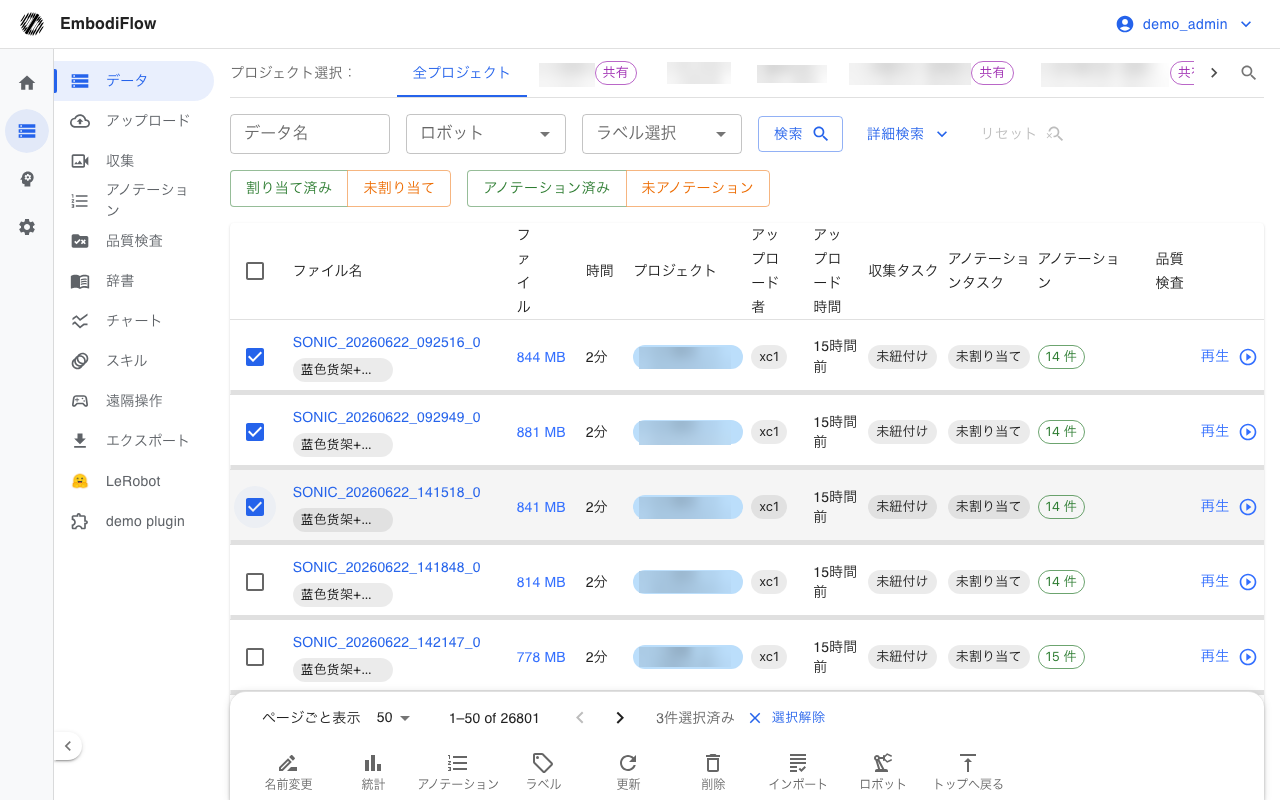
Task: Click the 15 件 annotation count badge
Action: coord(1061,657)
